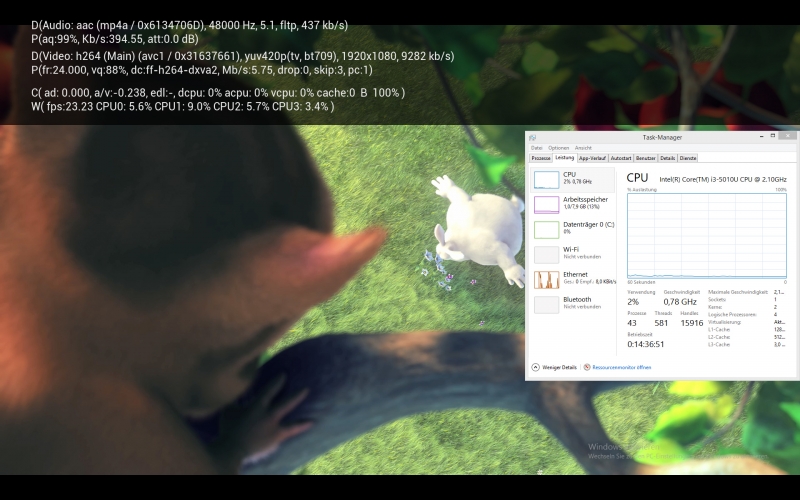Image resolution: width=800 pixels, height=500 pixels.
Task: Click the 0,78 GHz speed value
Action: pos(680,302)
